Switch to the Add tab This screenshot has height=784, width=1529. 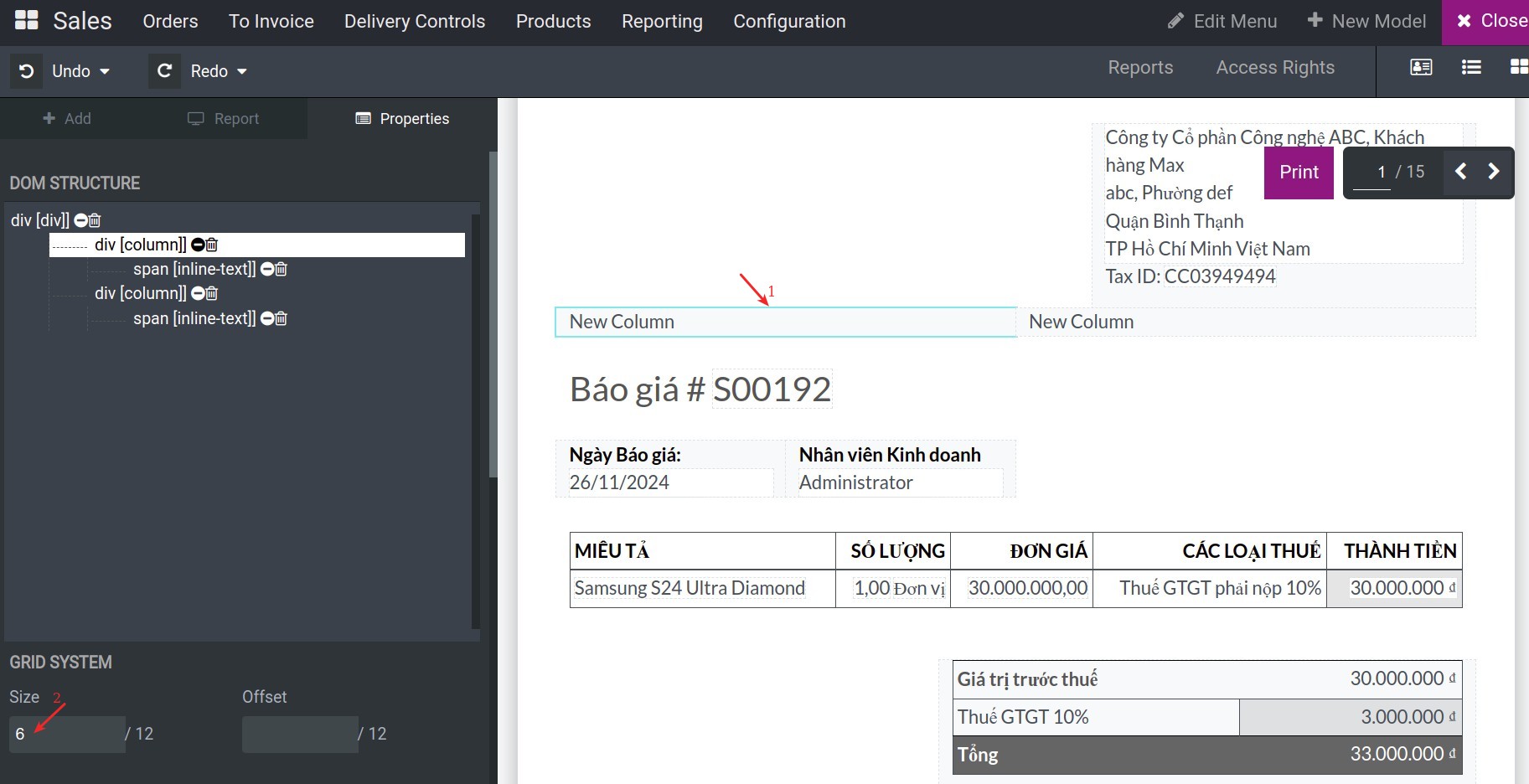tap(67, 119)
